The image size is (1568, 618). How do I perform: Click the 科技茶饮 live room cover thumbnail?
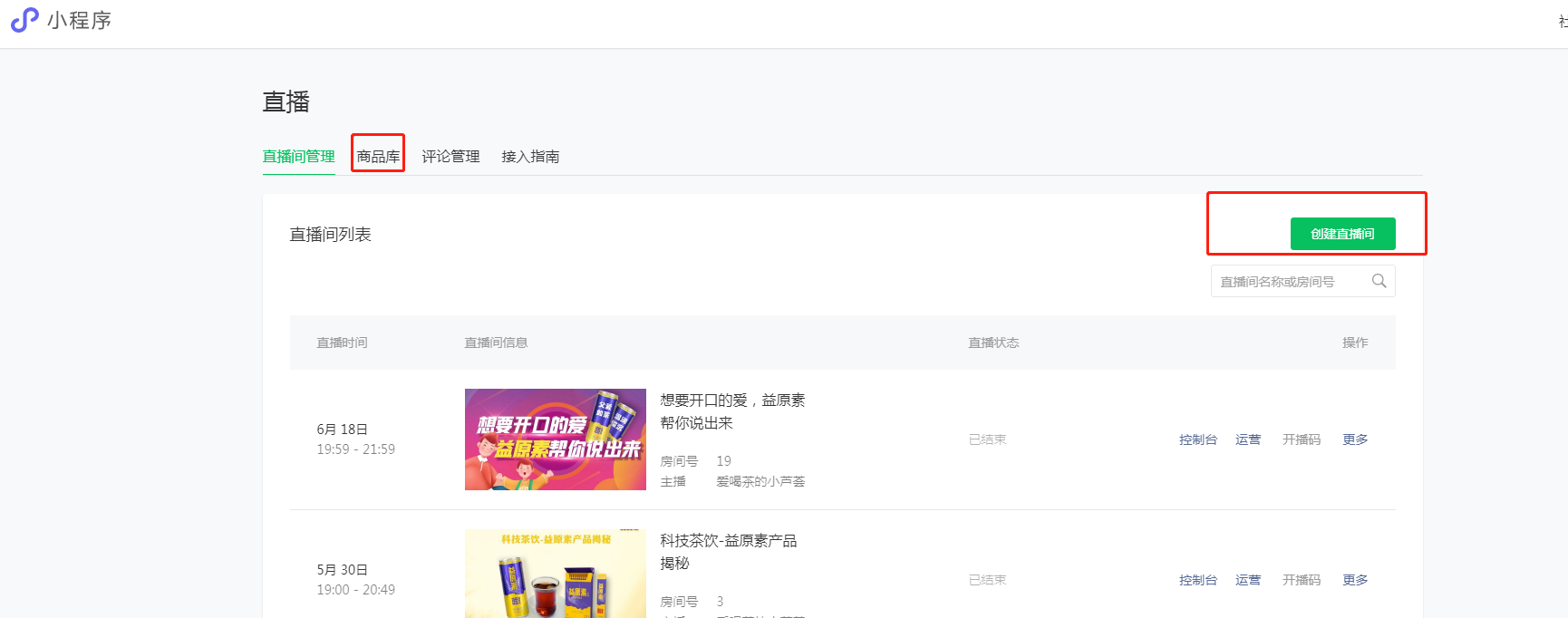coord(556,574)
